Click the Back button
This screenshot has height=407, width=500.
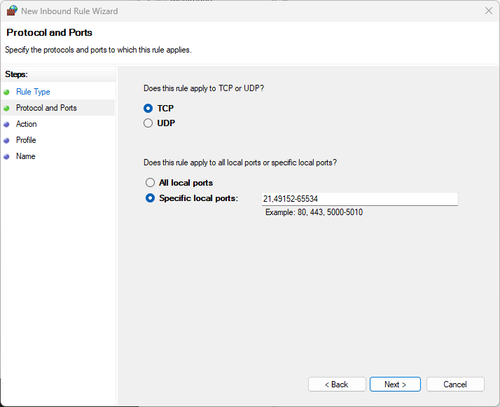click(x=337, y=384)
